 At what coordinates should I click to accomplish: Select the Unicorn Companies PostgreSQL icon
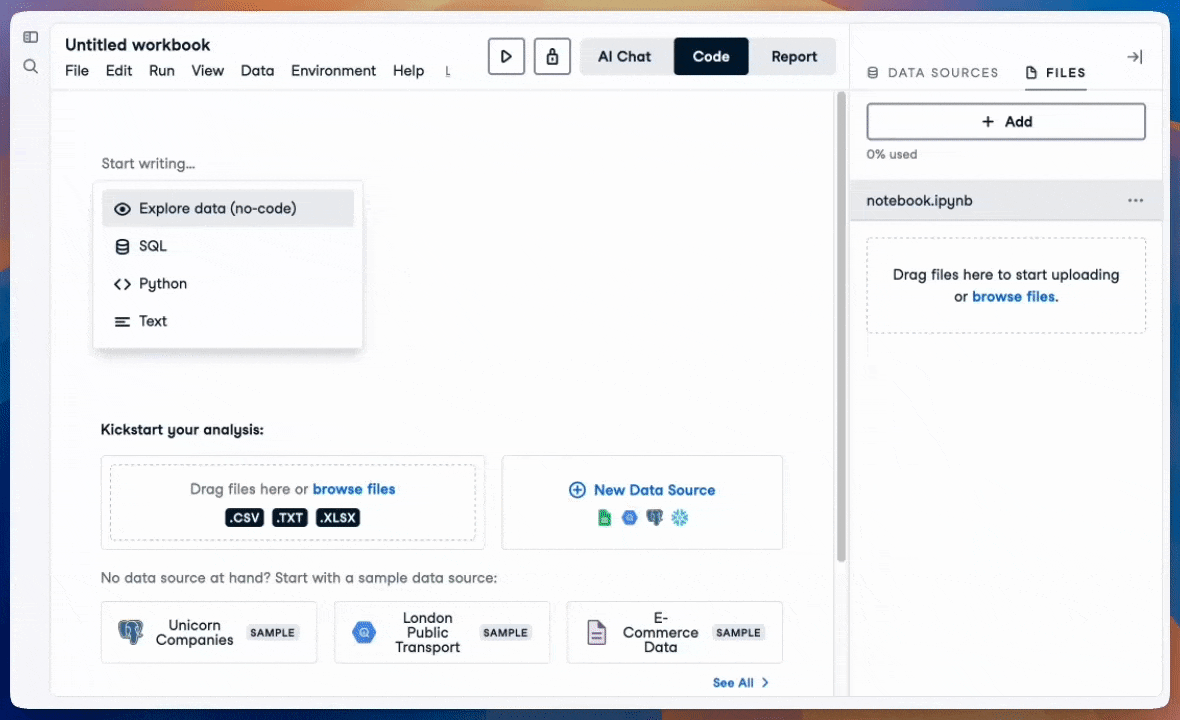click(x=131, y=632)
